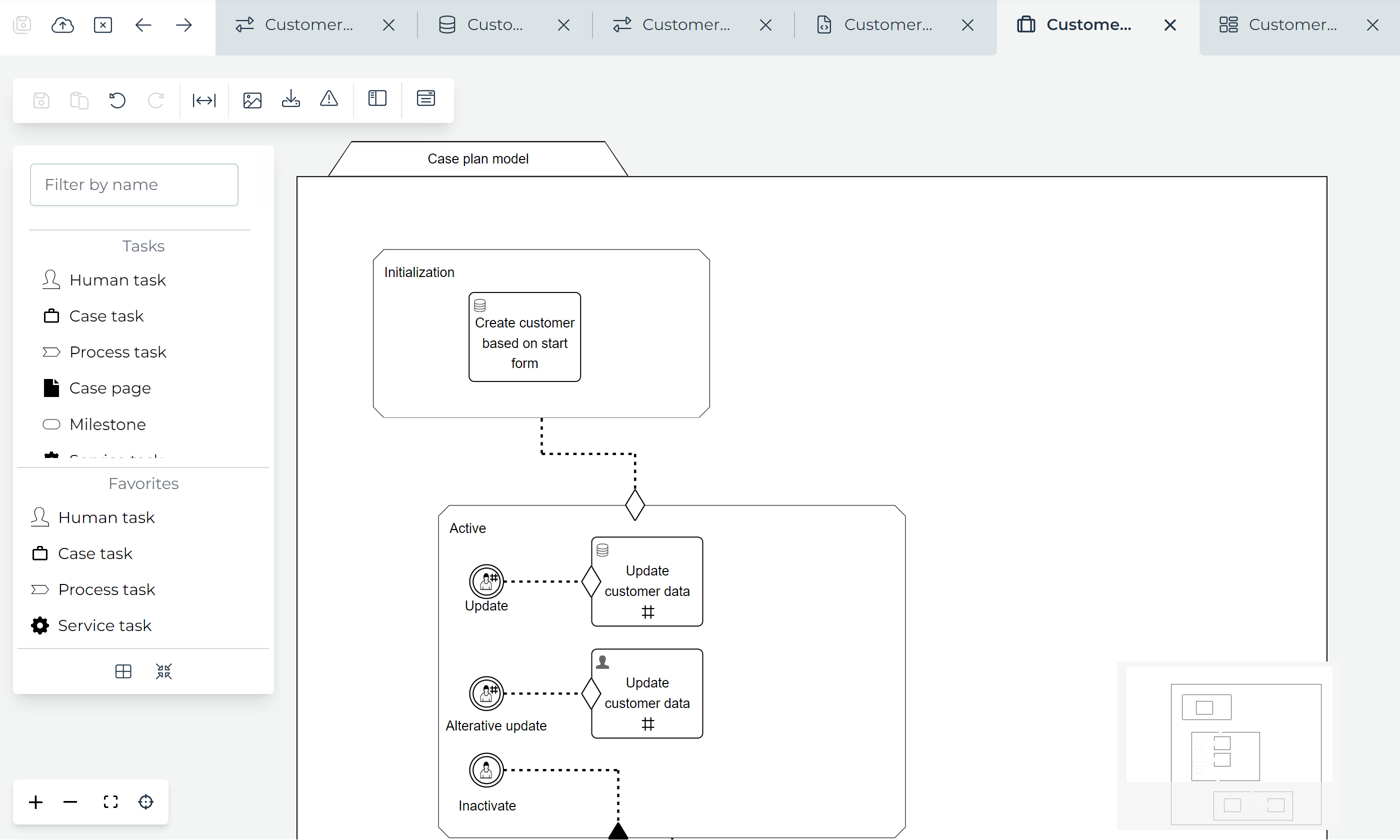Image resolution: width=1400 pixels, height=840 pixels.
Task: Switch palette to grid layout view
Action: click(123, 671)
